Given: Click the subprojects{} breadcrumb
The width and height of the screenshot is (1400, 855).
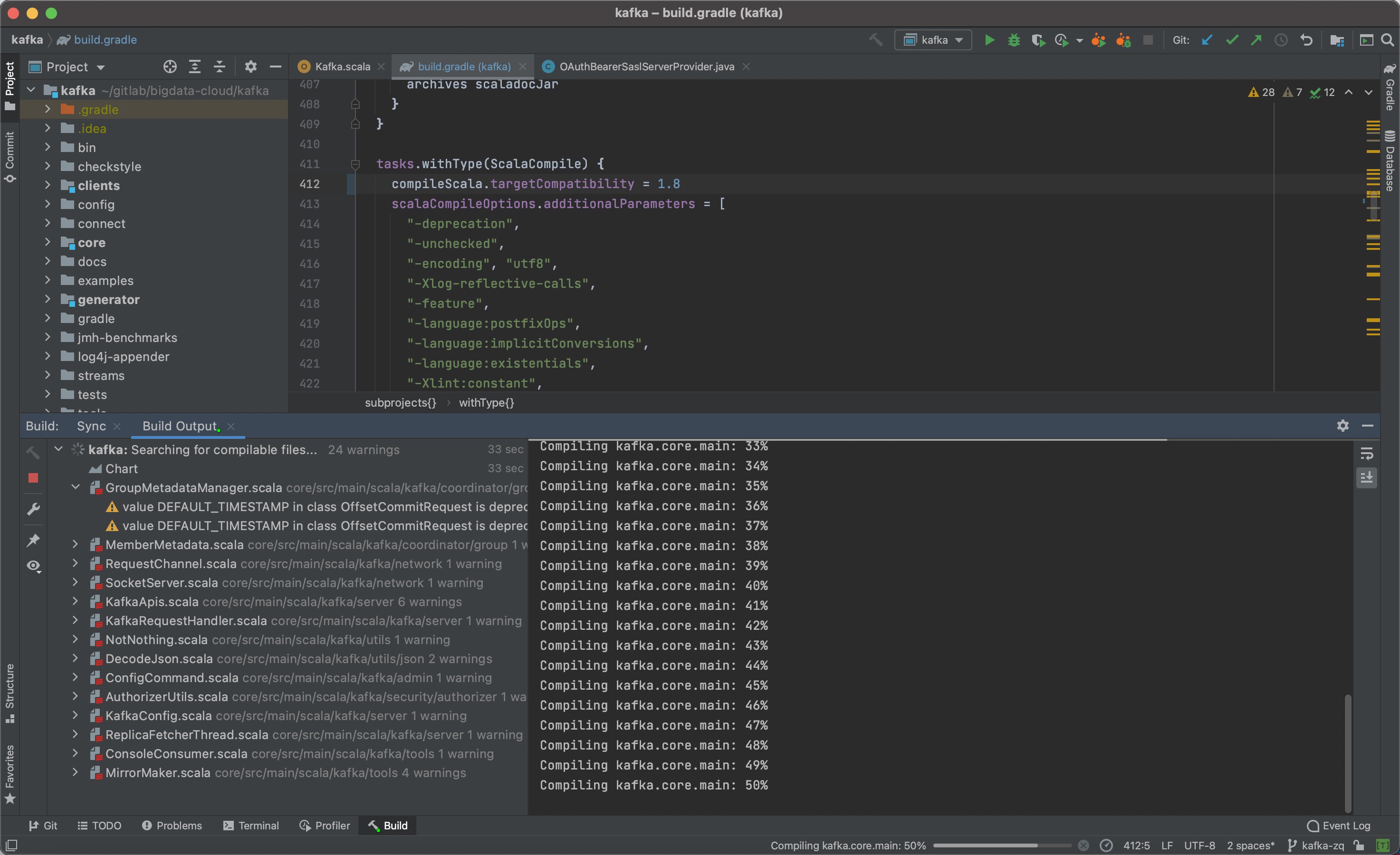Looking at the screenshot, I should pos(400,403).
